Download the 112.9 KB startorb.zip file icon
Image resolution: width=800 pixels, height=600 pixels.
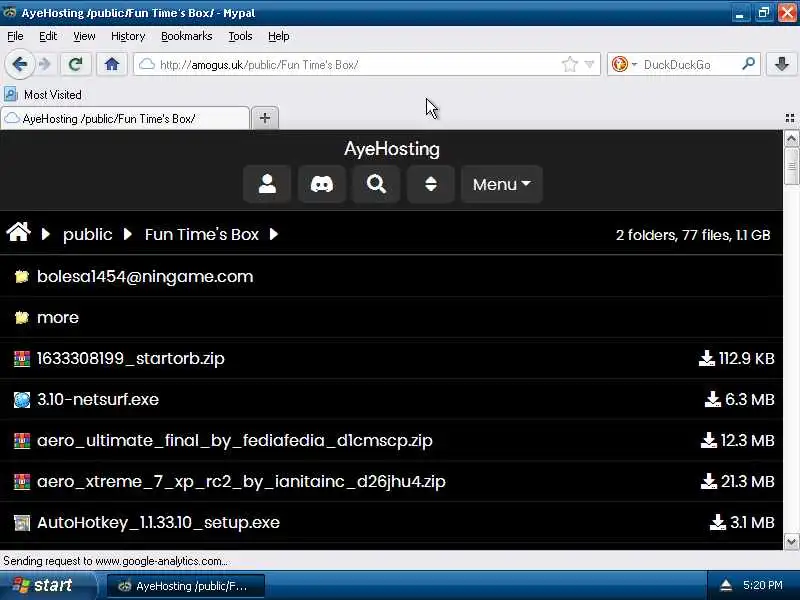[x=707, y=359]
